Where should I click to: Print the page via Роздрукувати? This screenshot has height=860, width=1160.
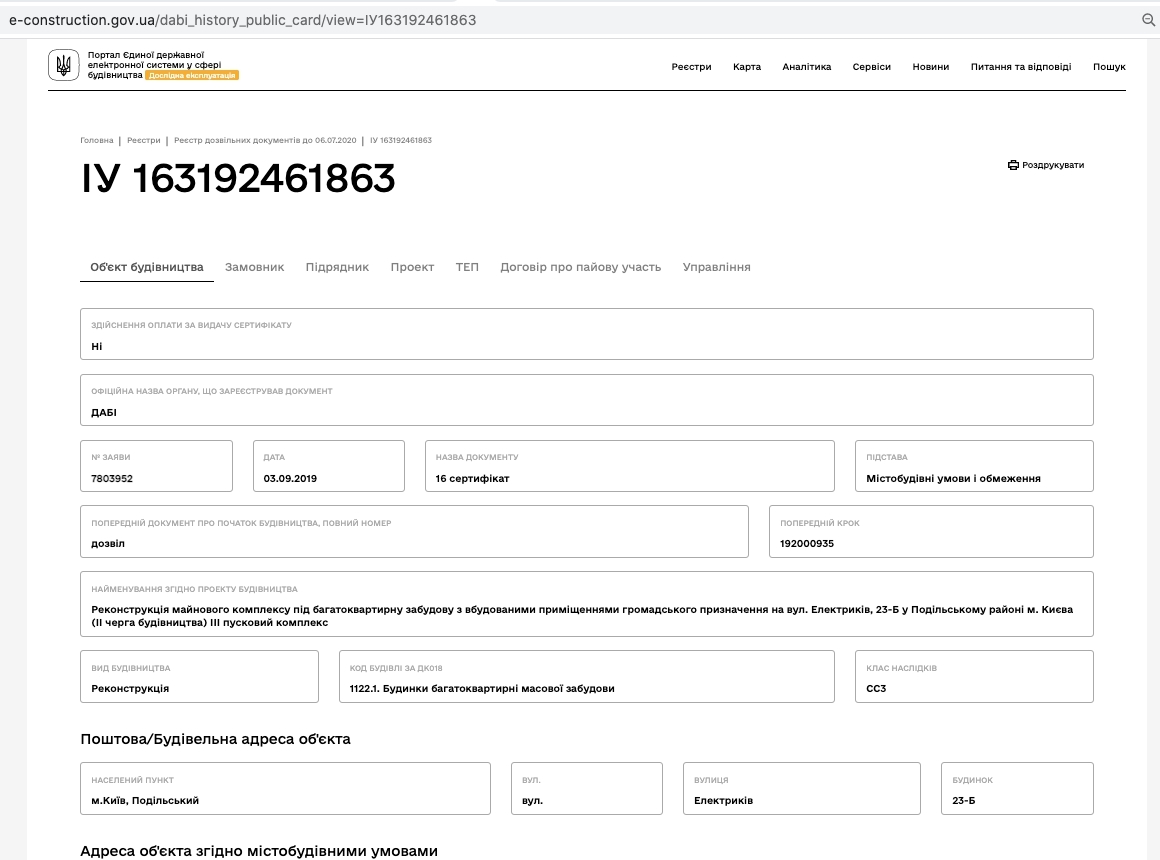click(1045, 165)
